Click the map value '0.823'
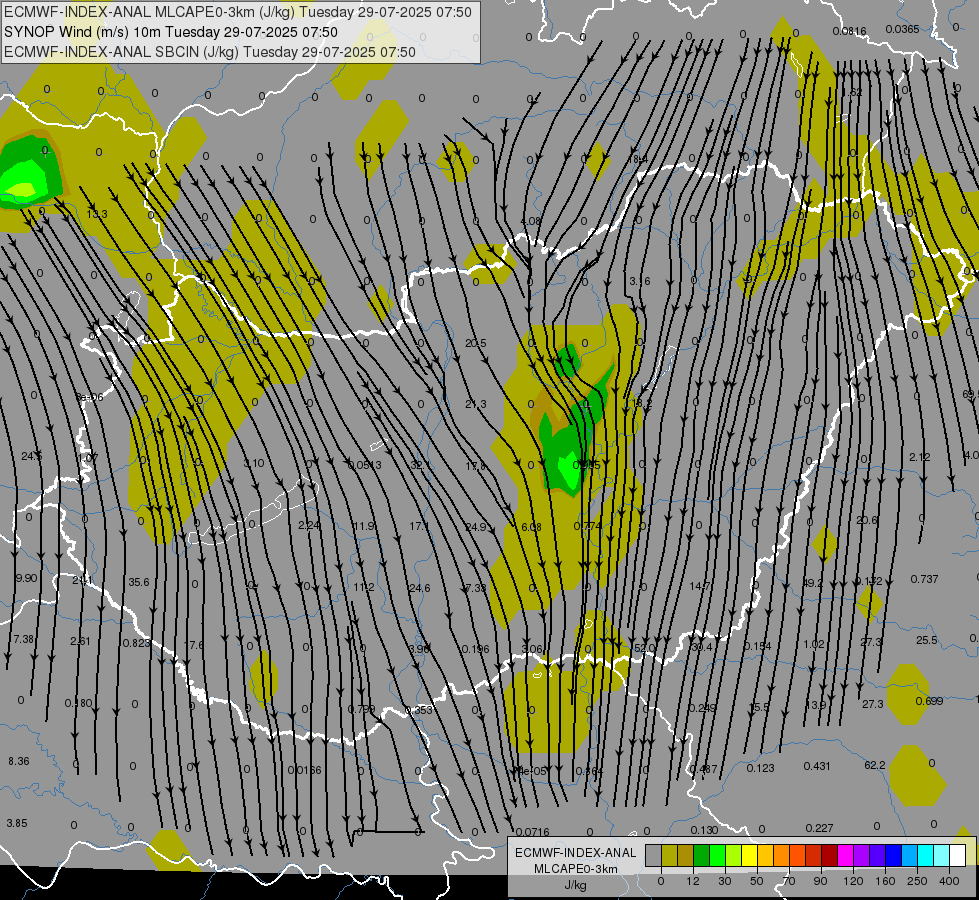 pos(136,643)
